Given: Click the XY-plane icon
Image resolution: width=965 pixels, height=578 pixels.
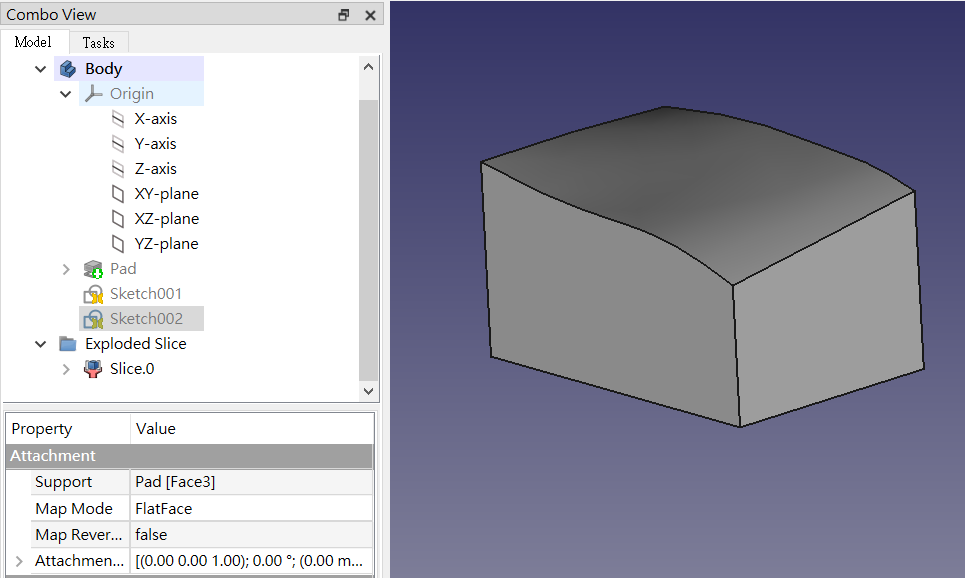Looking at the screenshot, I should [118, 194].
